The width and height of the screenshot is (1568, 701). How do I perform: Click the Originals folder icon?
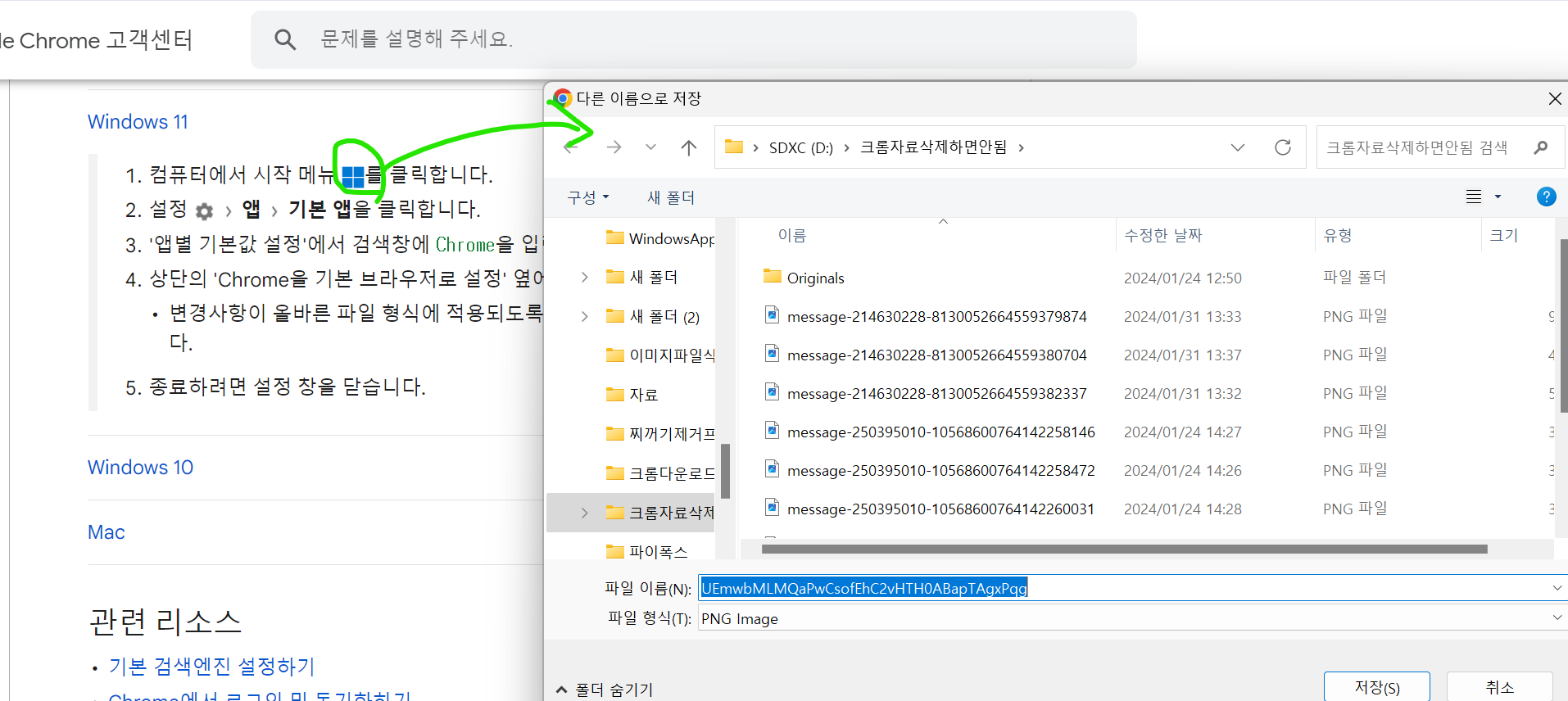tap(772, 276)
